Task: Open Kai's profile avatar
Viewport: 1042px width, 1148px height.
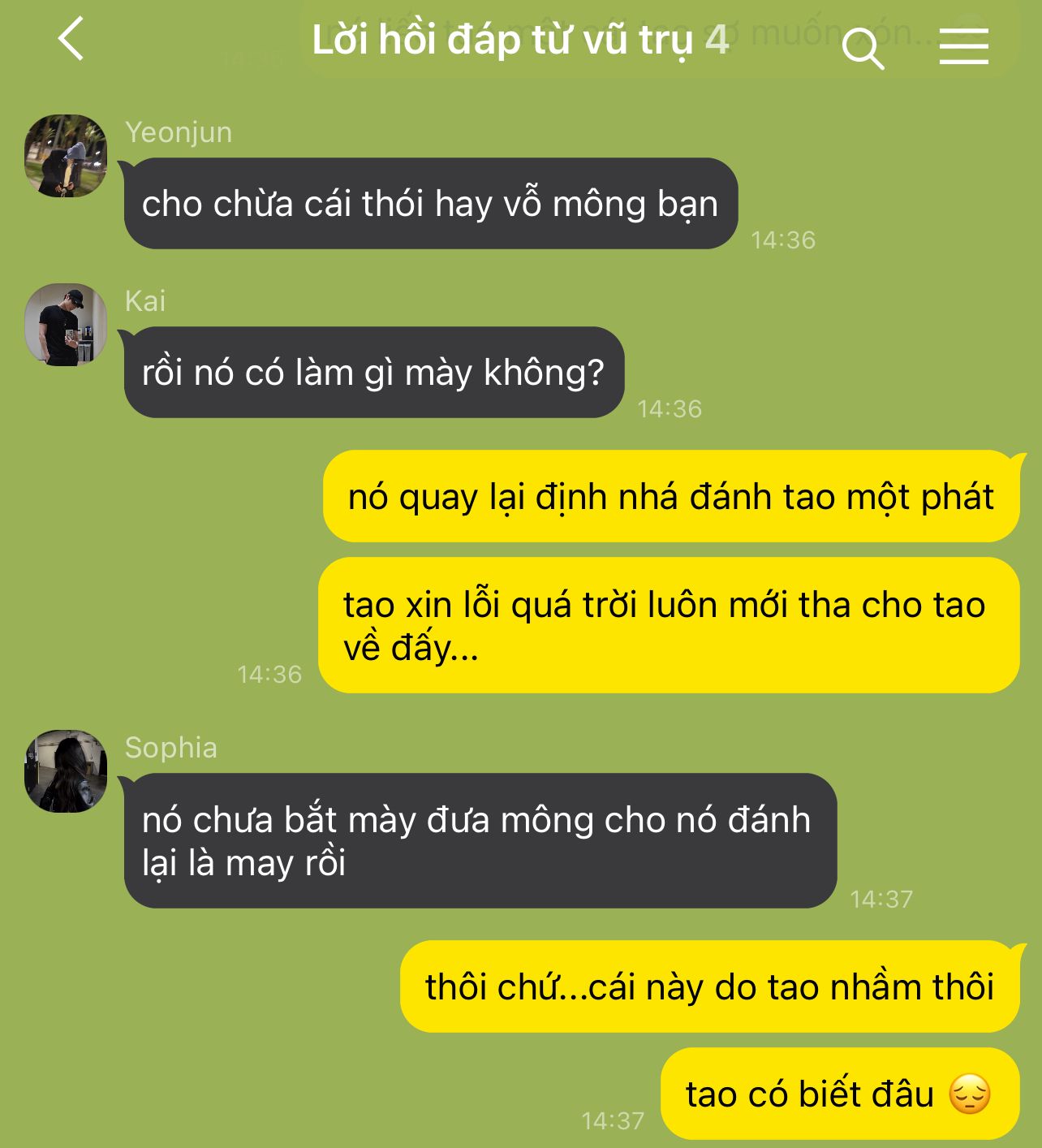Action: click(x=66, y=325)
